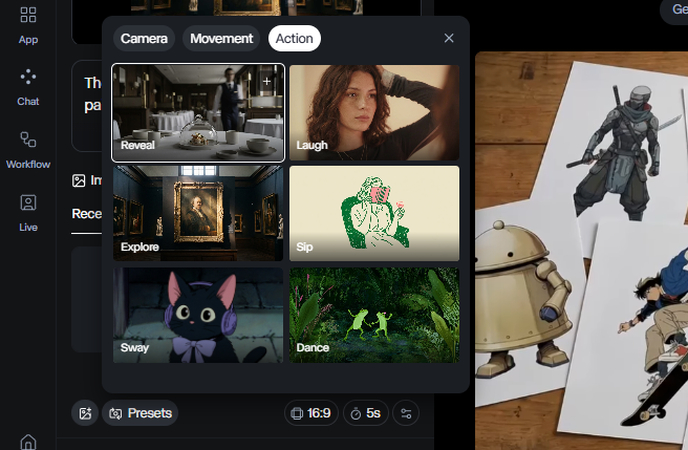The height and width of the screenshot is (450, 688).
Task: Pick the Sip action preset
Action: [x=374, y=213]
